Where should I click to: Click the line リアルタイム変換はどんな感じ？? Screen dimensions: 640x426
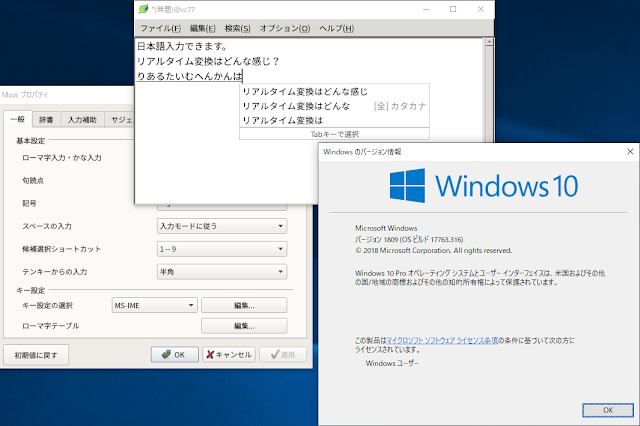tap(208, 61)
